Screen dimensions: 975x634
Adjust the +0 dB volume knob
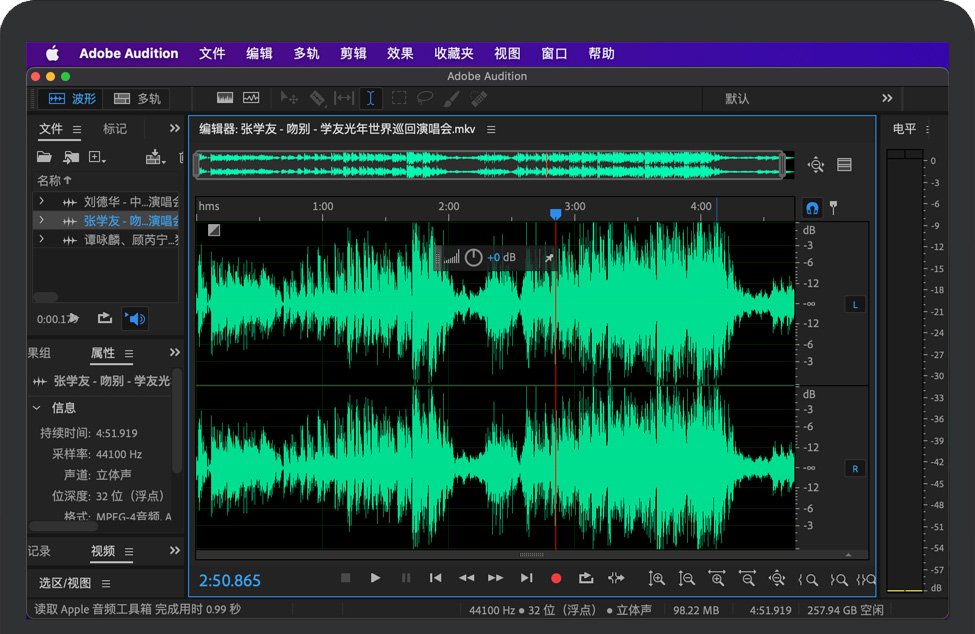(473, 258)
